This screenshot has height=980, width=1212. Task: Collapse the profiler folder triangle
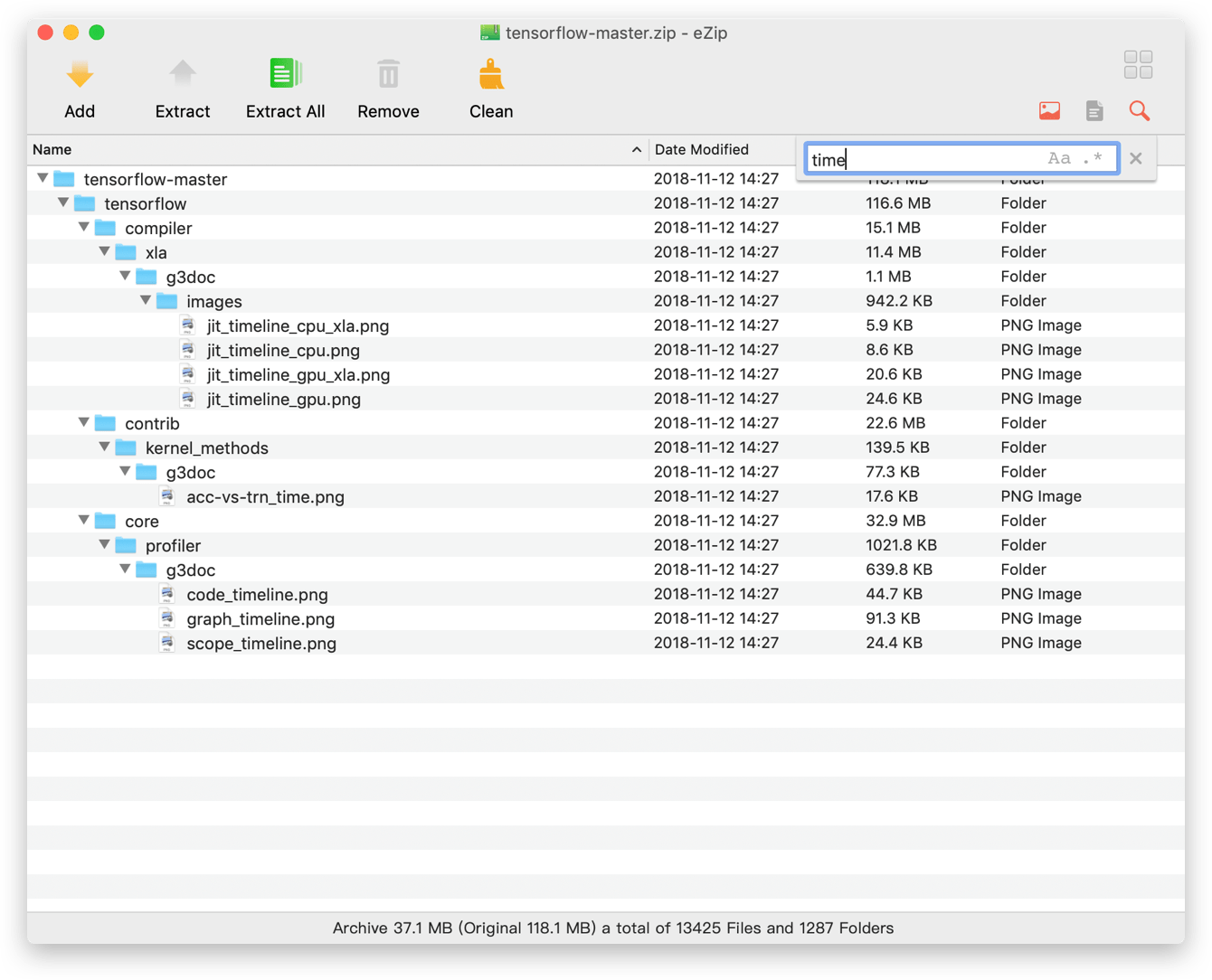[x=105, y=545]
